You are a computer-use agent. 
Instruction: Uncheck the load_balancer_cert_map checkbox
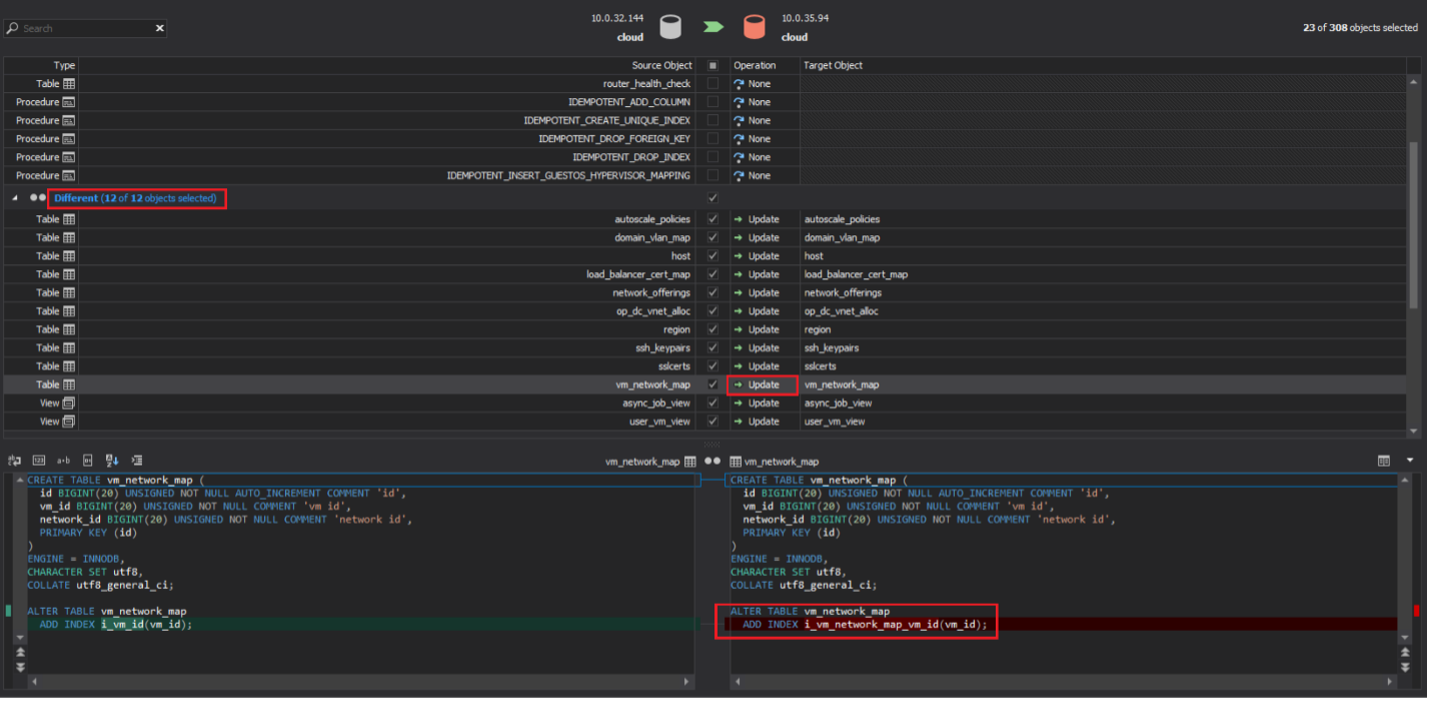pos(712,274)
